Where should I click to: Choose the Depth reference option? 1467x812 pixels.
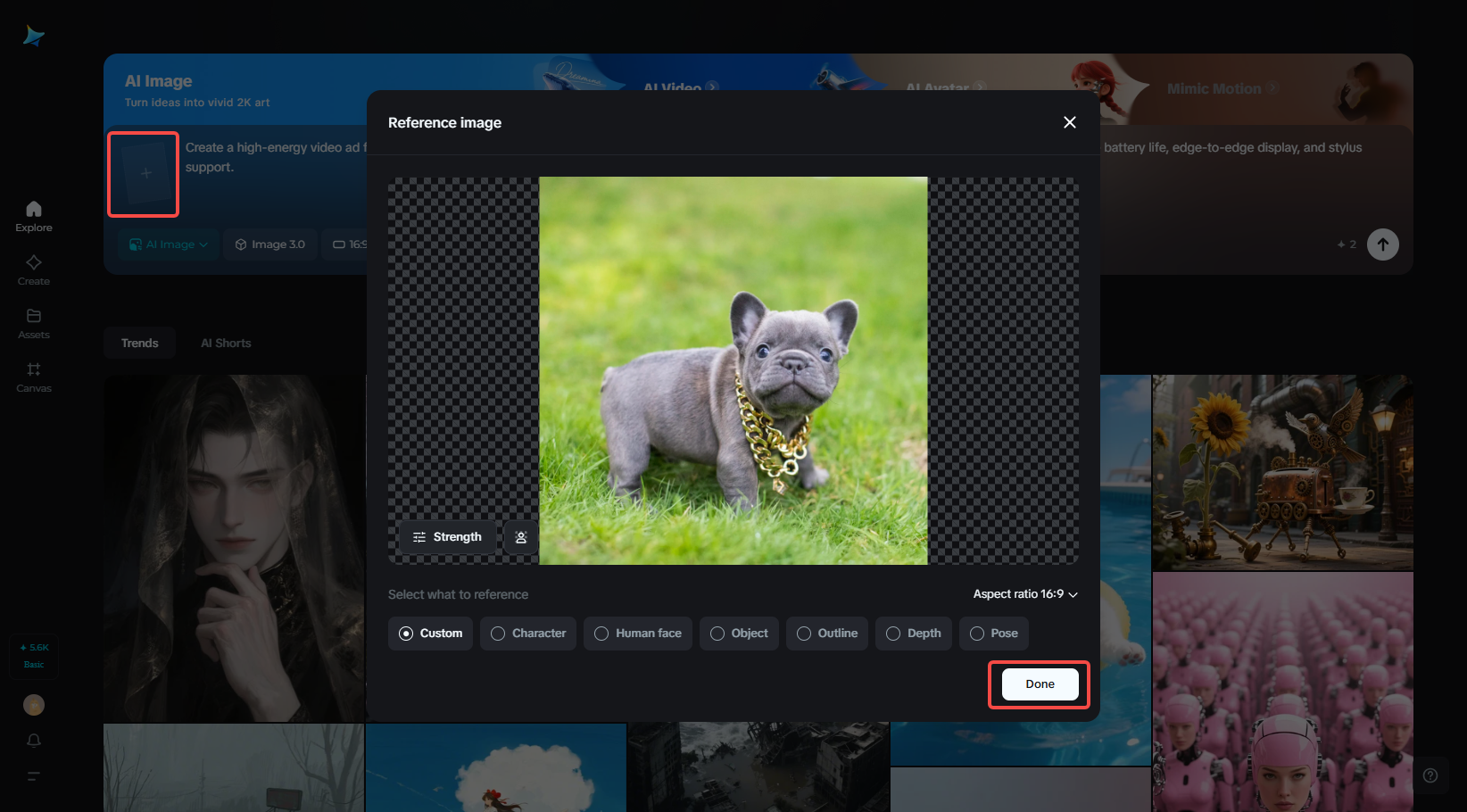coord(913,633)
